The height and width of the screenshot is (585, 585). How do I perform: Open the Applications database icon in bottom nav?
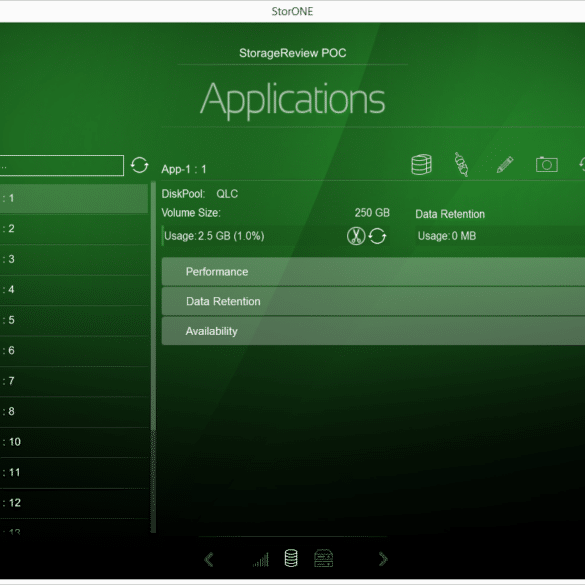(x=291, y=558)
